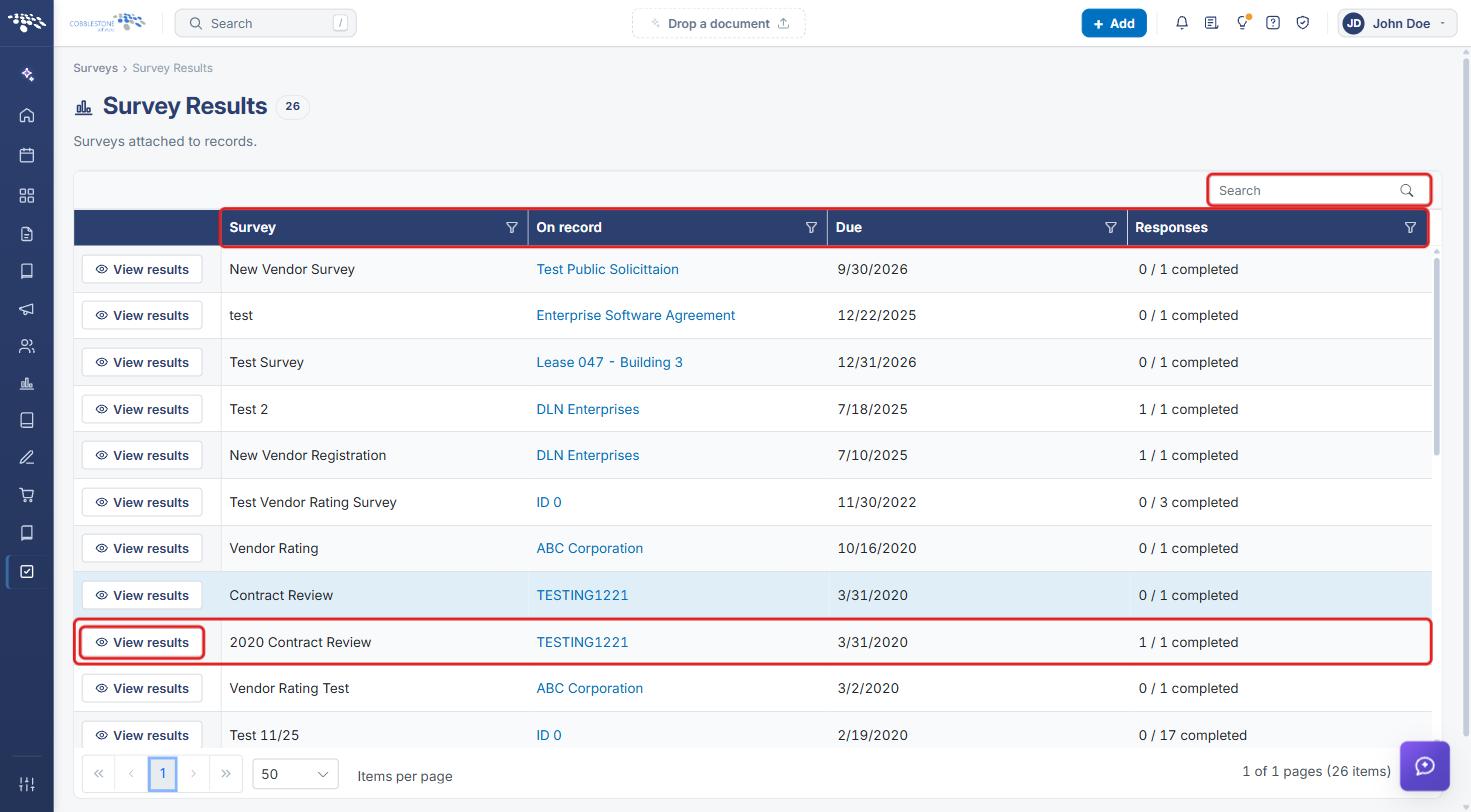Open the surveys checkbox icon in sidebar
1471x812 pixels.
pyautogui.click(x=27, y=571)
